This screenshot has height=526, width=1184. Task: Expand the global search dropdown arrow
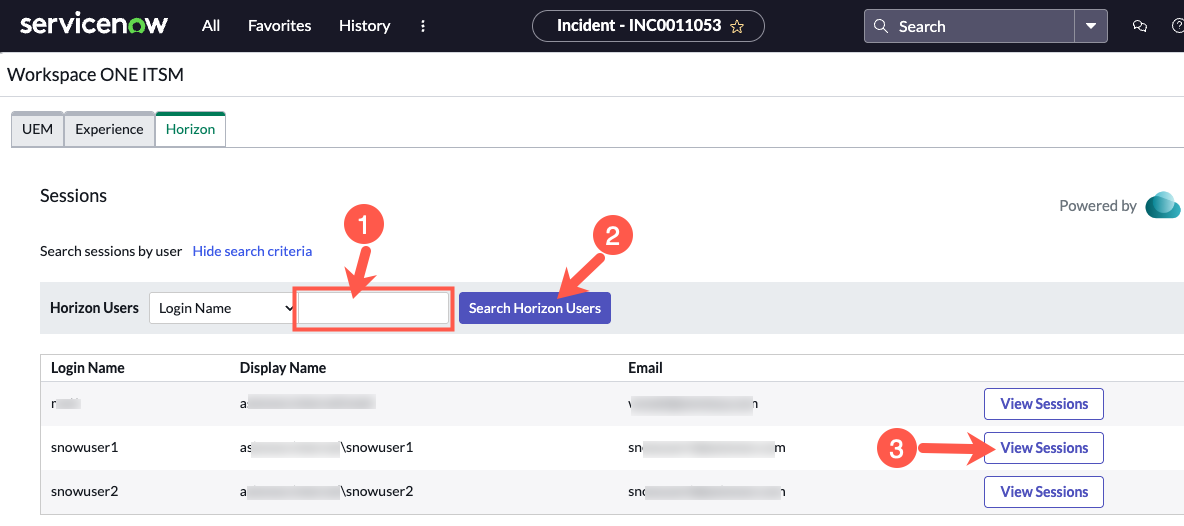[1090, 27]
